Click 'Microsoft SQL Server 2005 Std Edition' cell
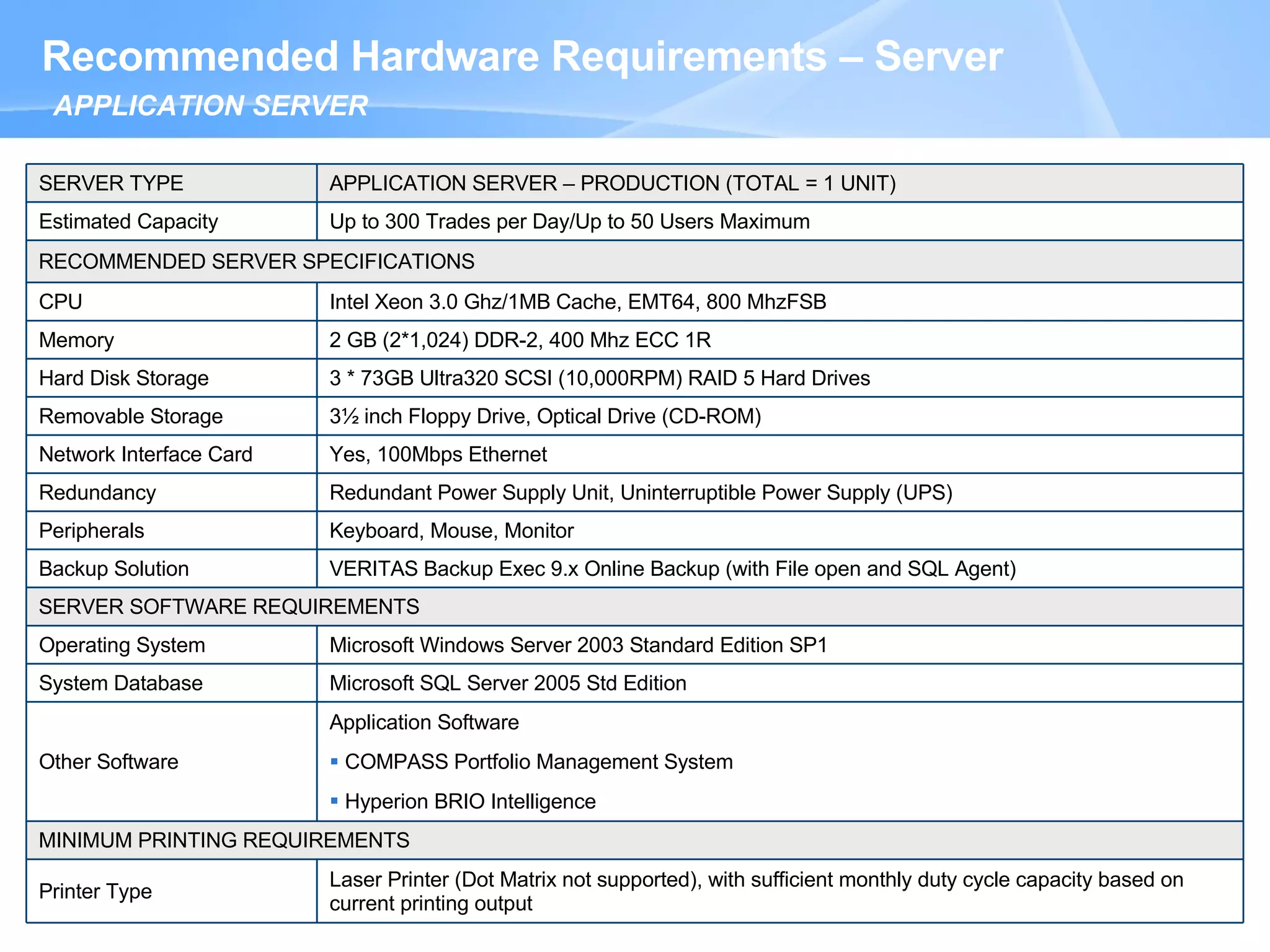The image size is (1270, 952). point(508,683)
